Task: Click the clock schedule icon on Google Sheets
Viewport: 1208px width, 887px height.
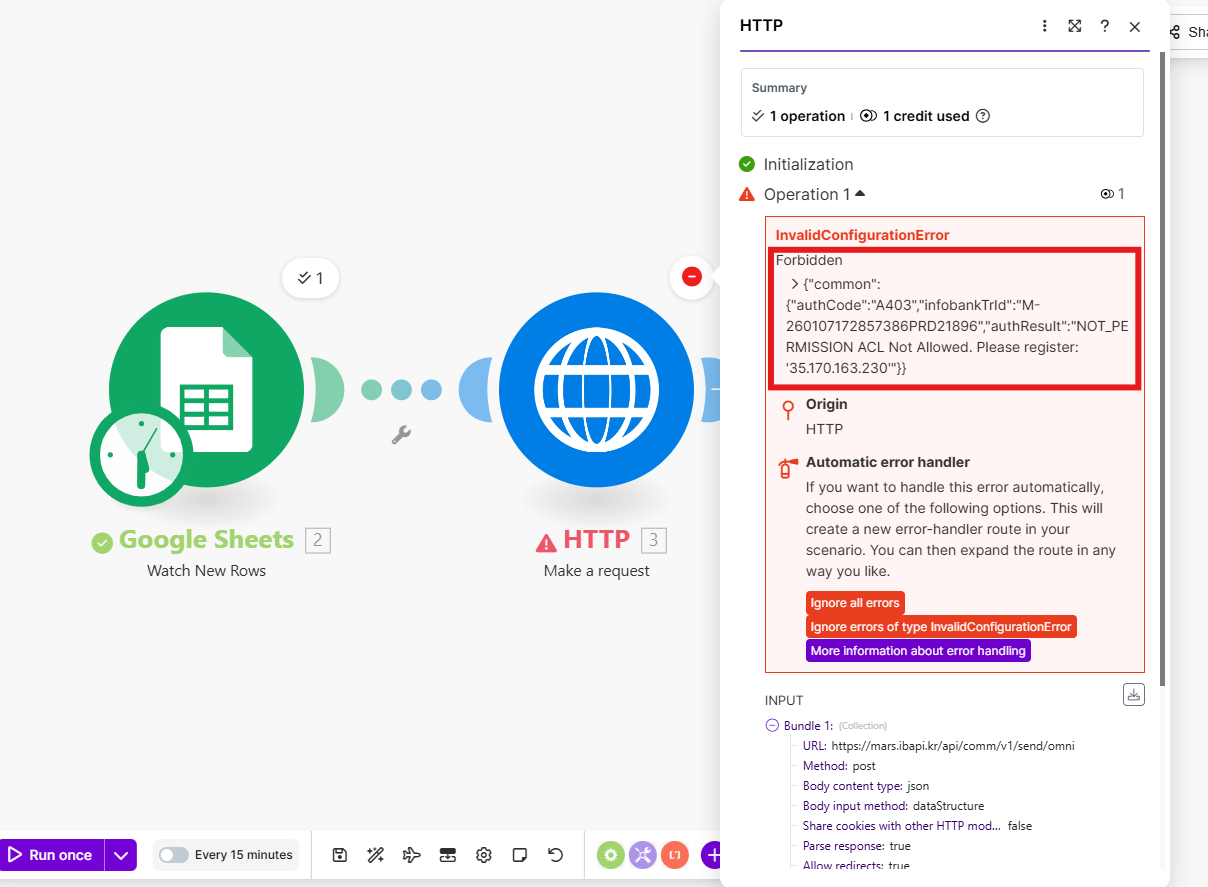Action: click(141, 455)
